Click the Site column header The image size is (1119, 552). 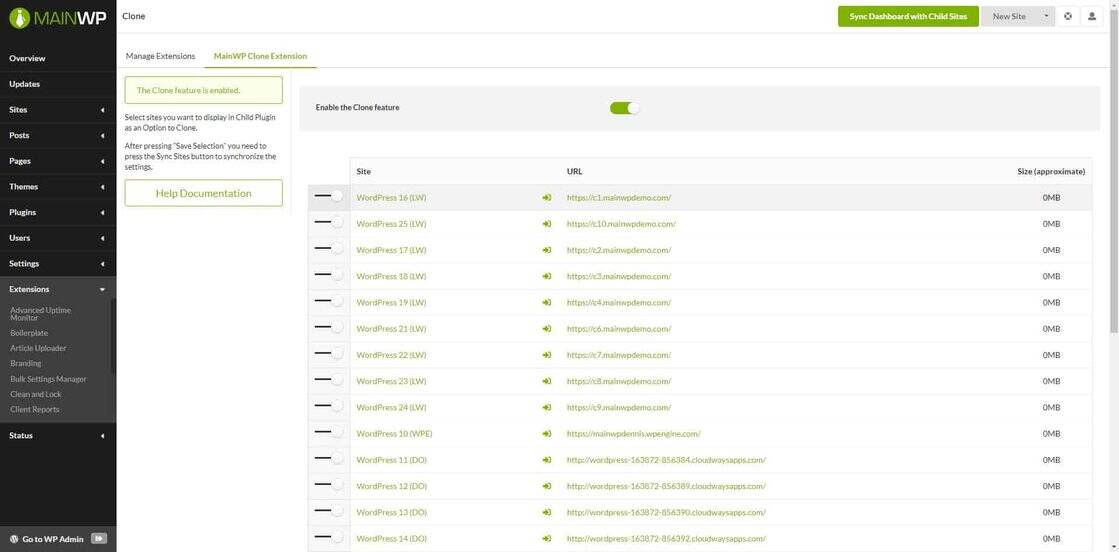(363, 171)
